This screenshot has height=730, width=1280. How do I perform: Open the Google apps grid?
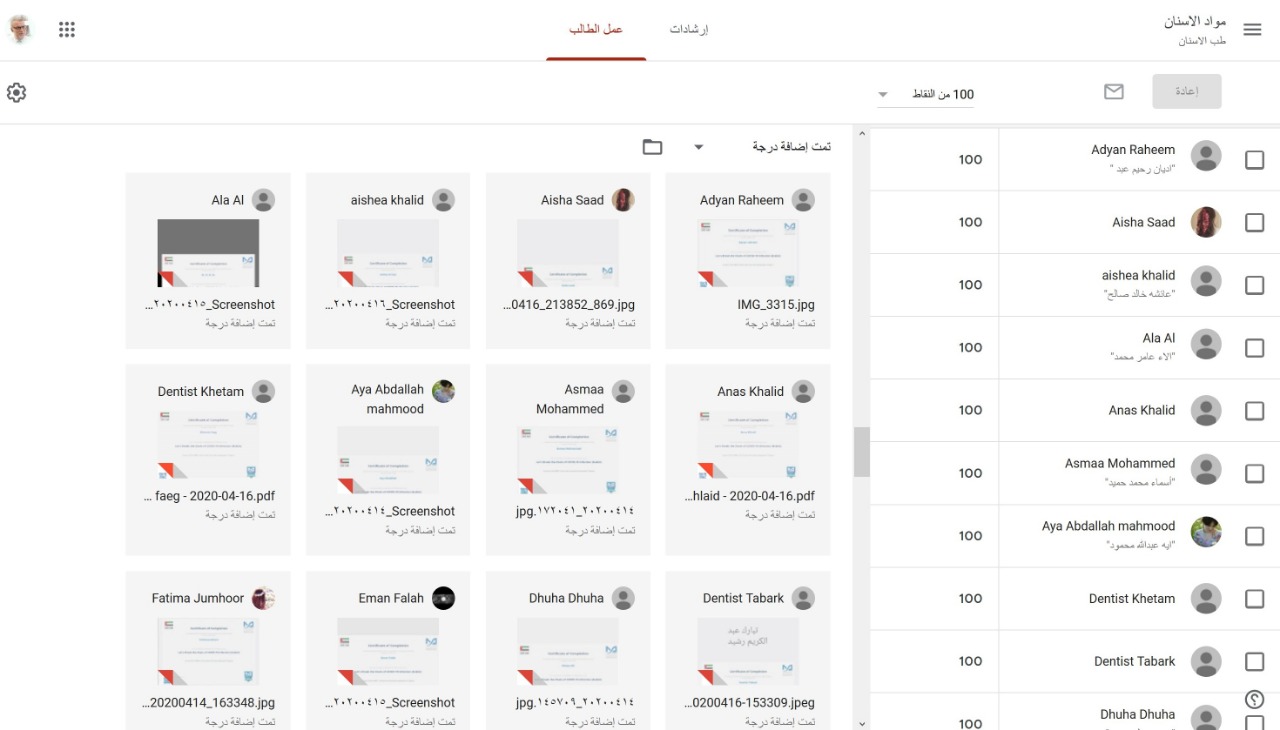(67, 30)
